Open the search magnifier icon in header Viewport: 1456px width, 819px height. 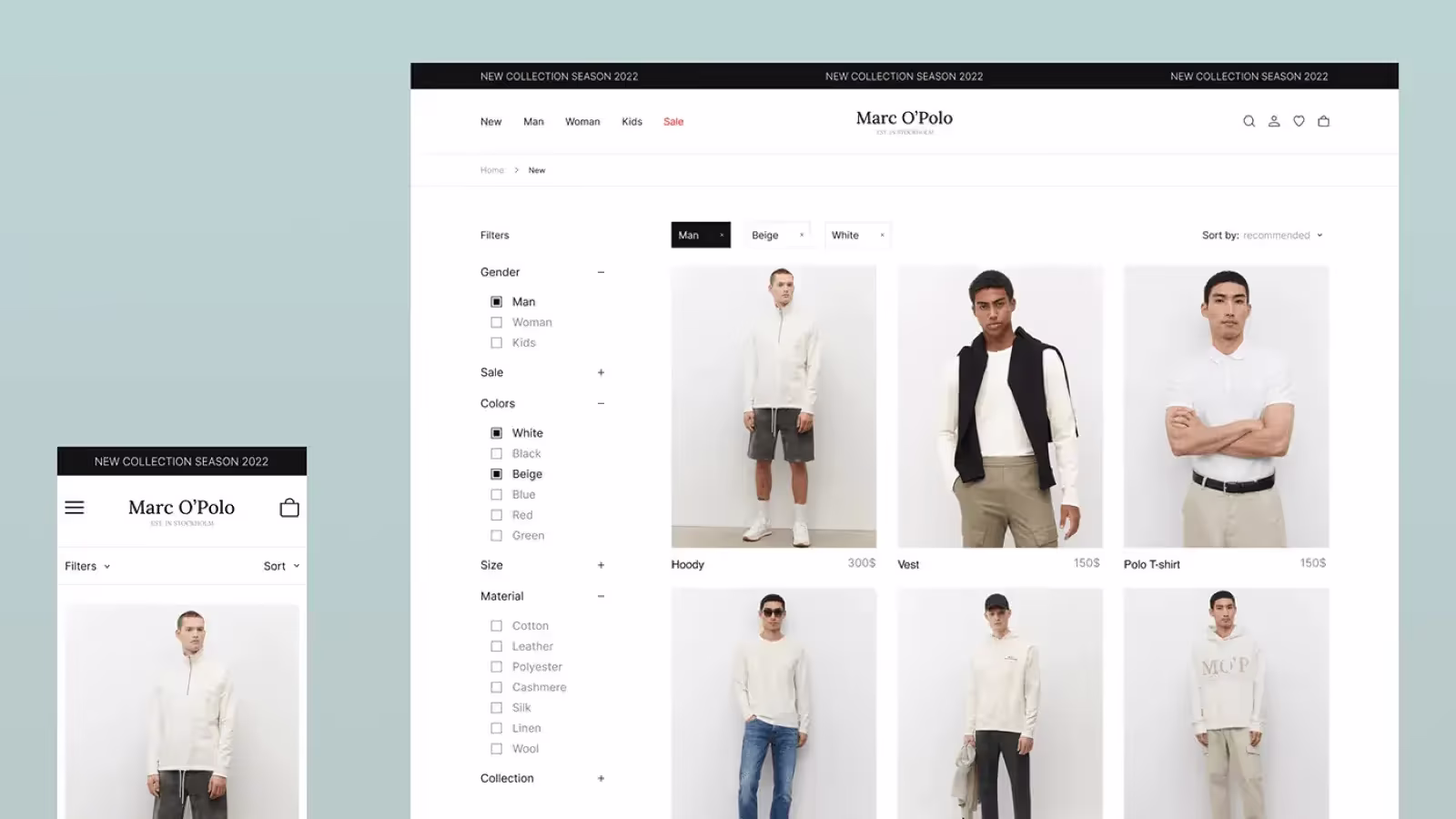pyautogui.click(x=1249, y=121)
